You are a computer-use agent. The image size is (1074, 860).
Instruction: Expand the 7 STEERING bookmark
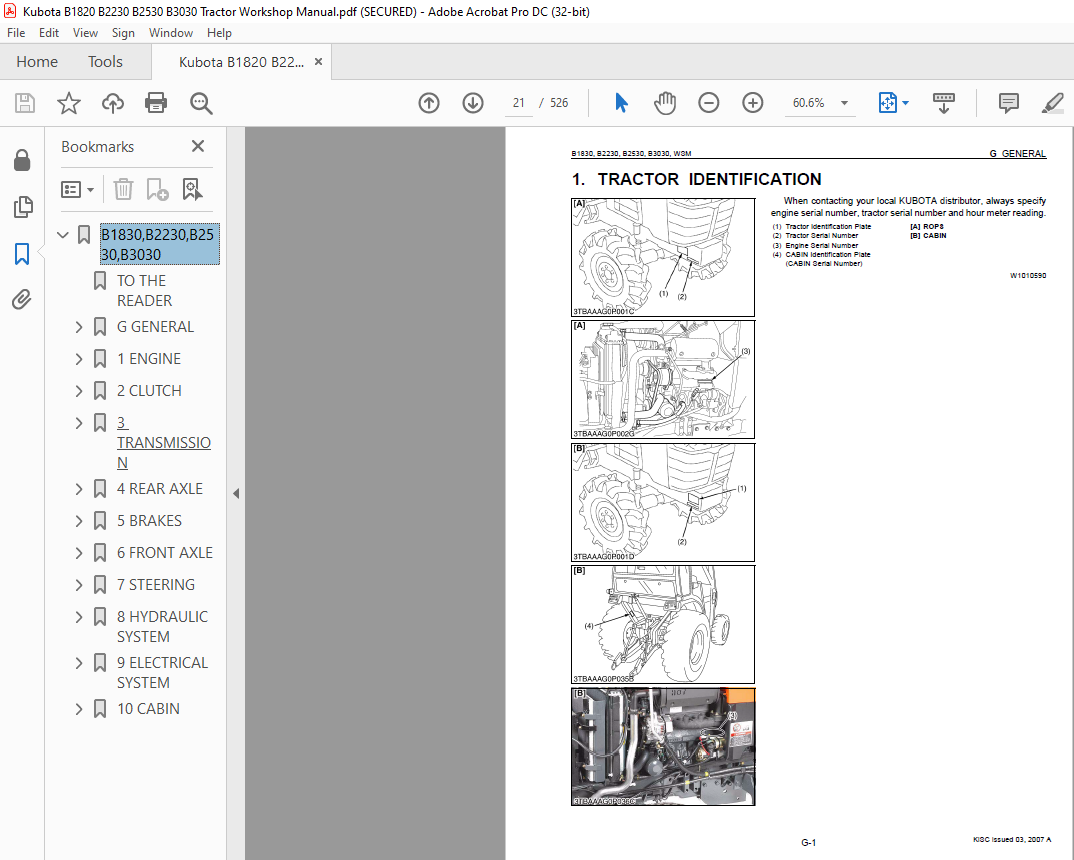click(x=79, y=585)
